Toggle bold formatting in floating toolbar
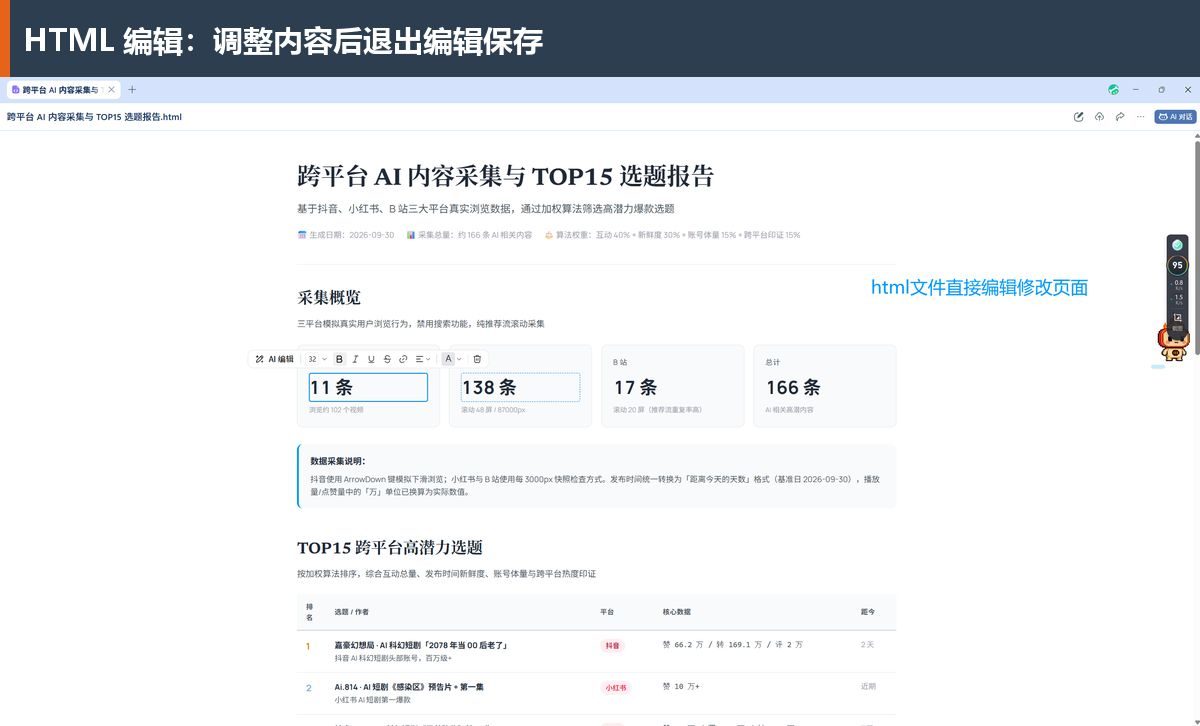The height and width of the screenshot is (726, 1200). (x=339, y=359)
